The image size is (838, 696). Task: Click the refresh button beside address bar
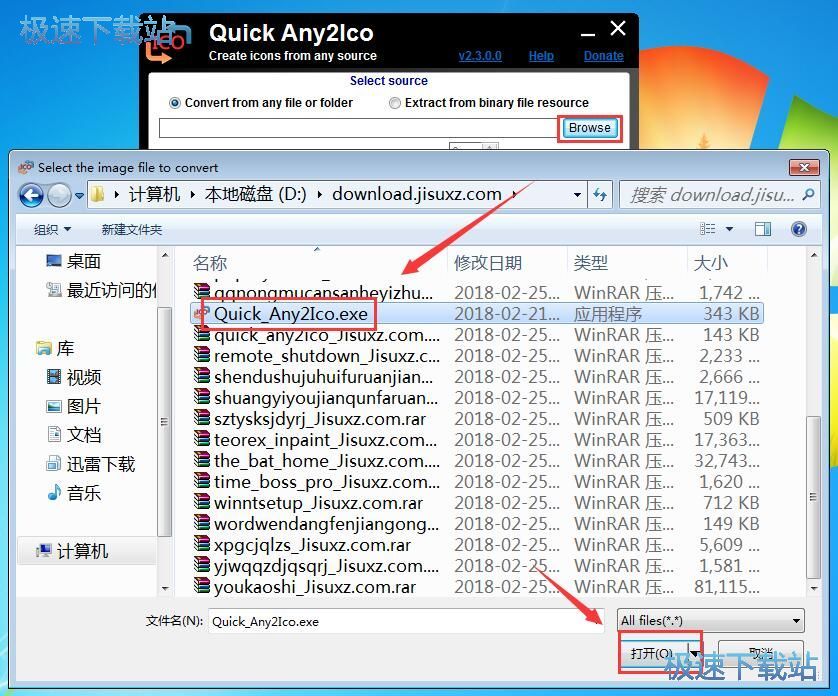click(x=600, y=195)
